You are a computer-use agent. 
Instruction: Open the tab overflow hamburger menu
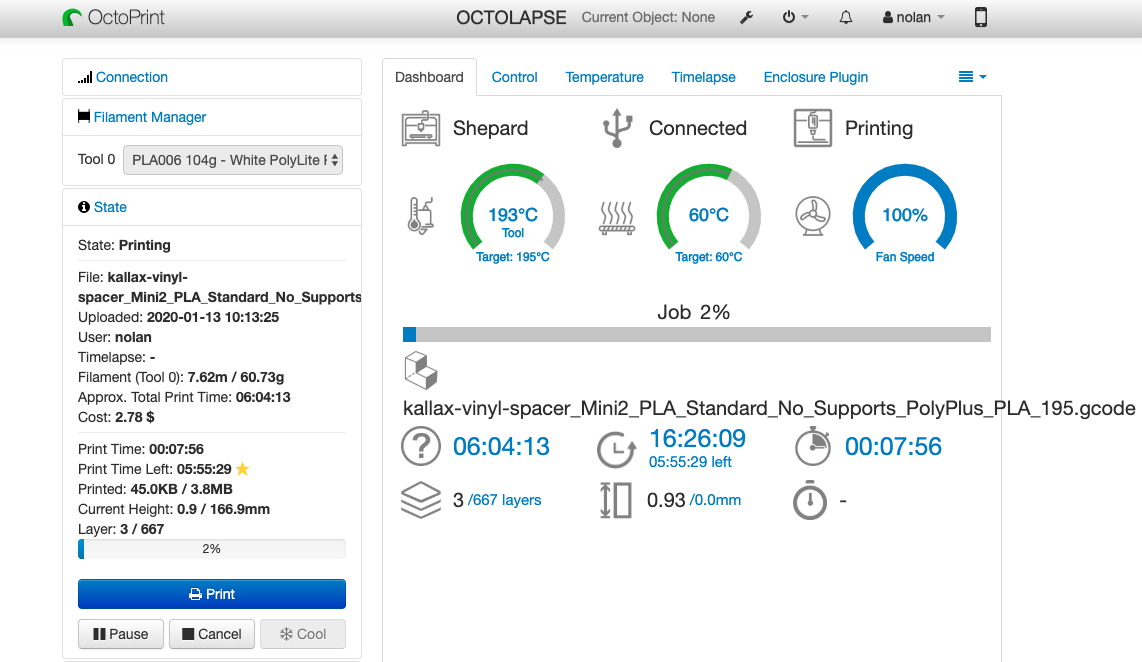point(969,76)
